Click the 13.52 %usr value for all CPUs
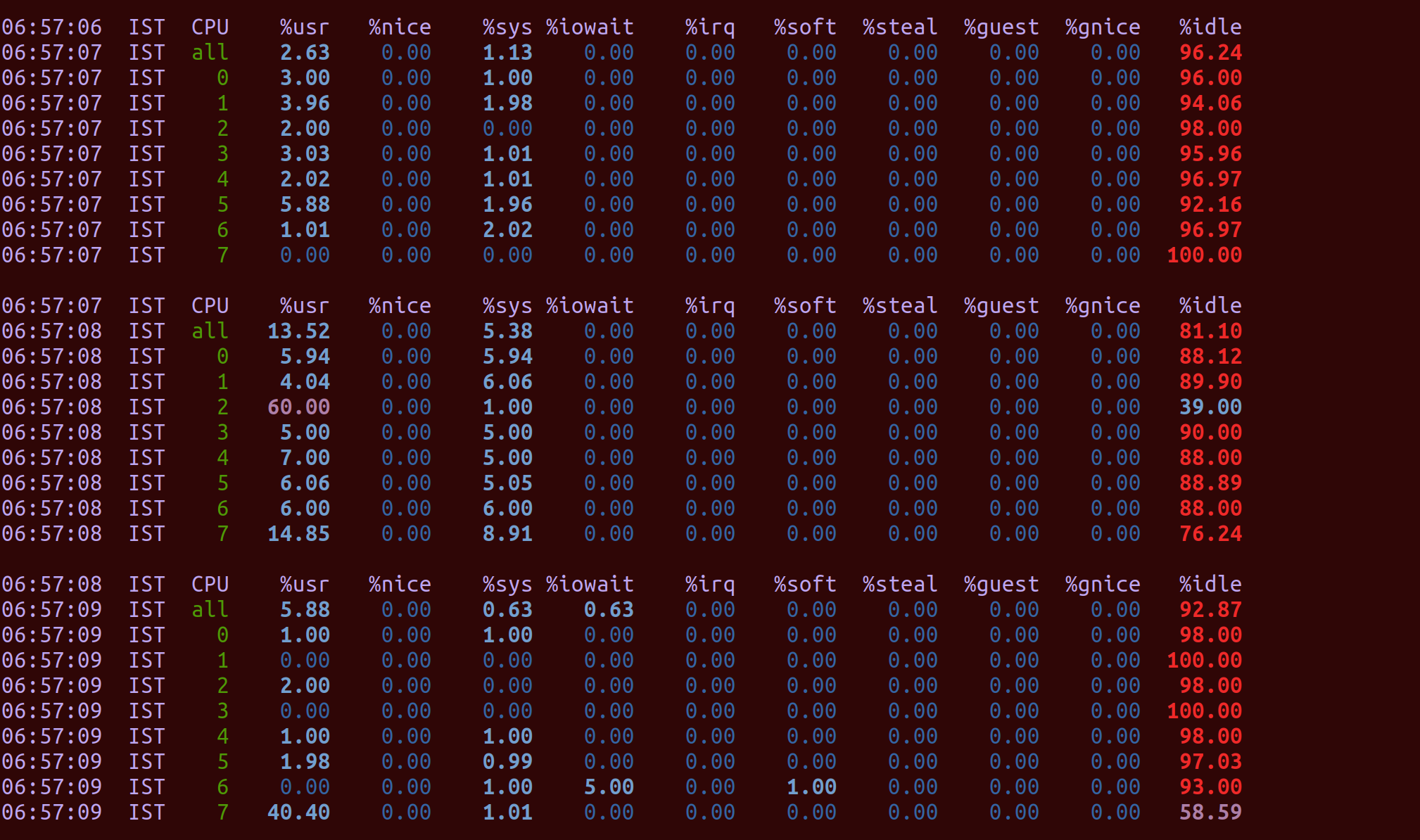1420x840 pixels. pyautogui.click(x=298, y=331)
